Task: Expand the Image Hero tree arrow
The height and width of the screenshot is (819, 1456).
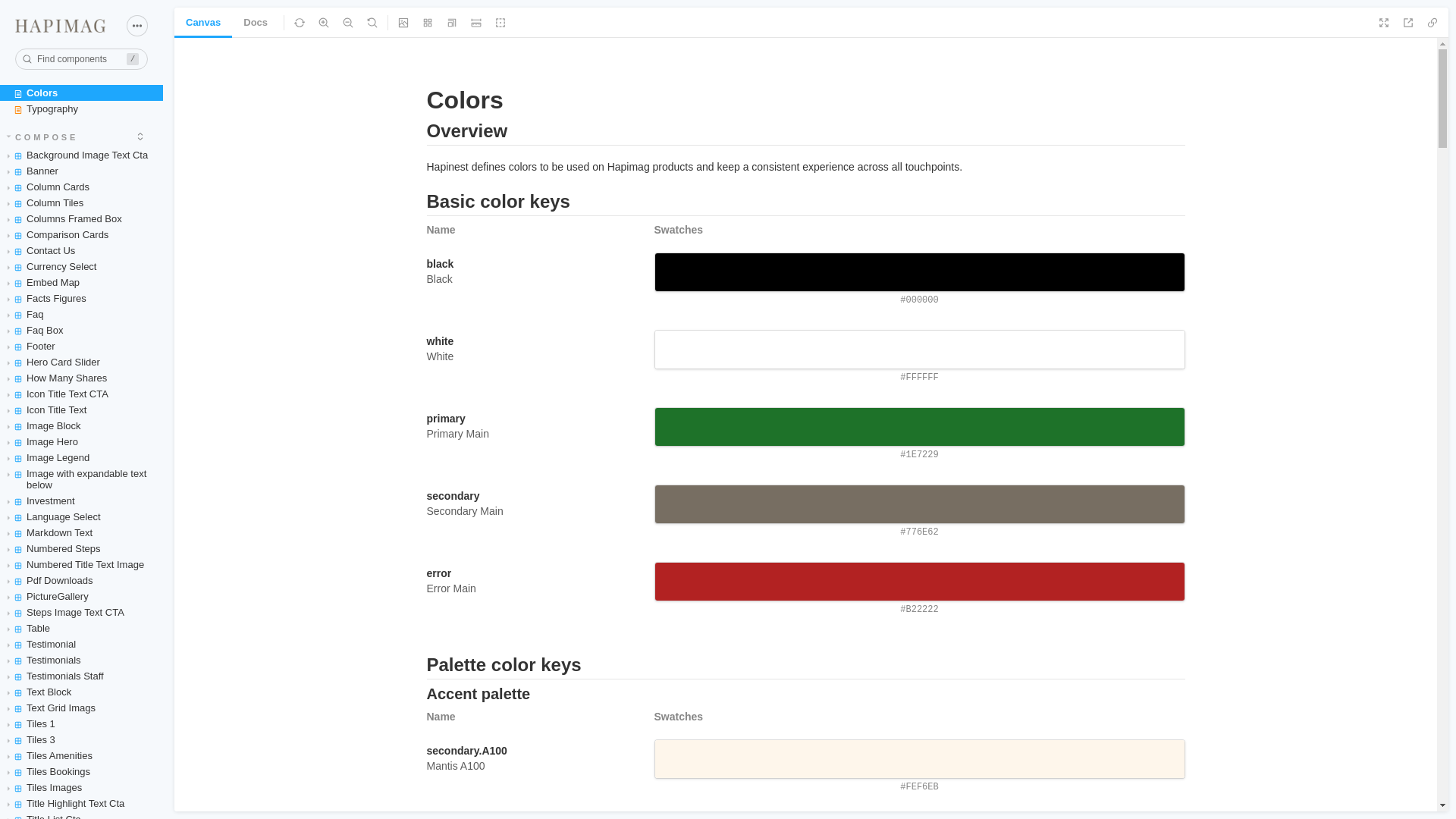Action: (8, 442)
